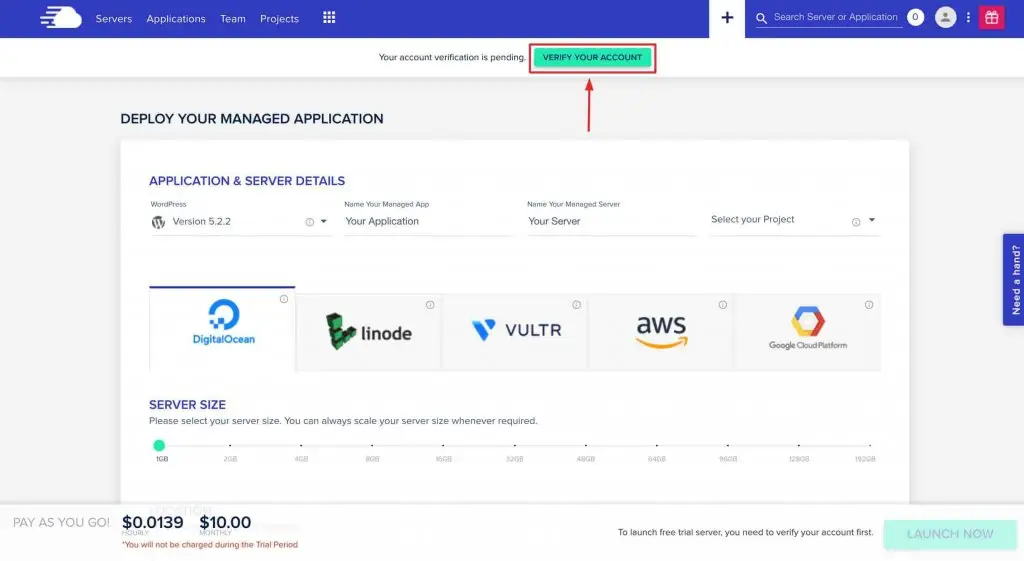Select the AWS provider tab
The image size is (1024, 561).
click(x=661, y=332)
